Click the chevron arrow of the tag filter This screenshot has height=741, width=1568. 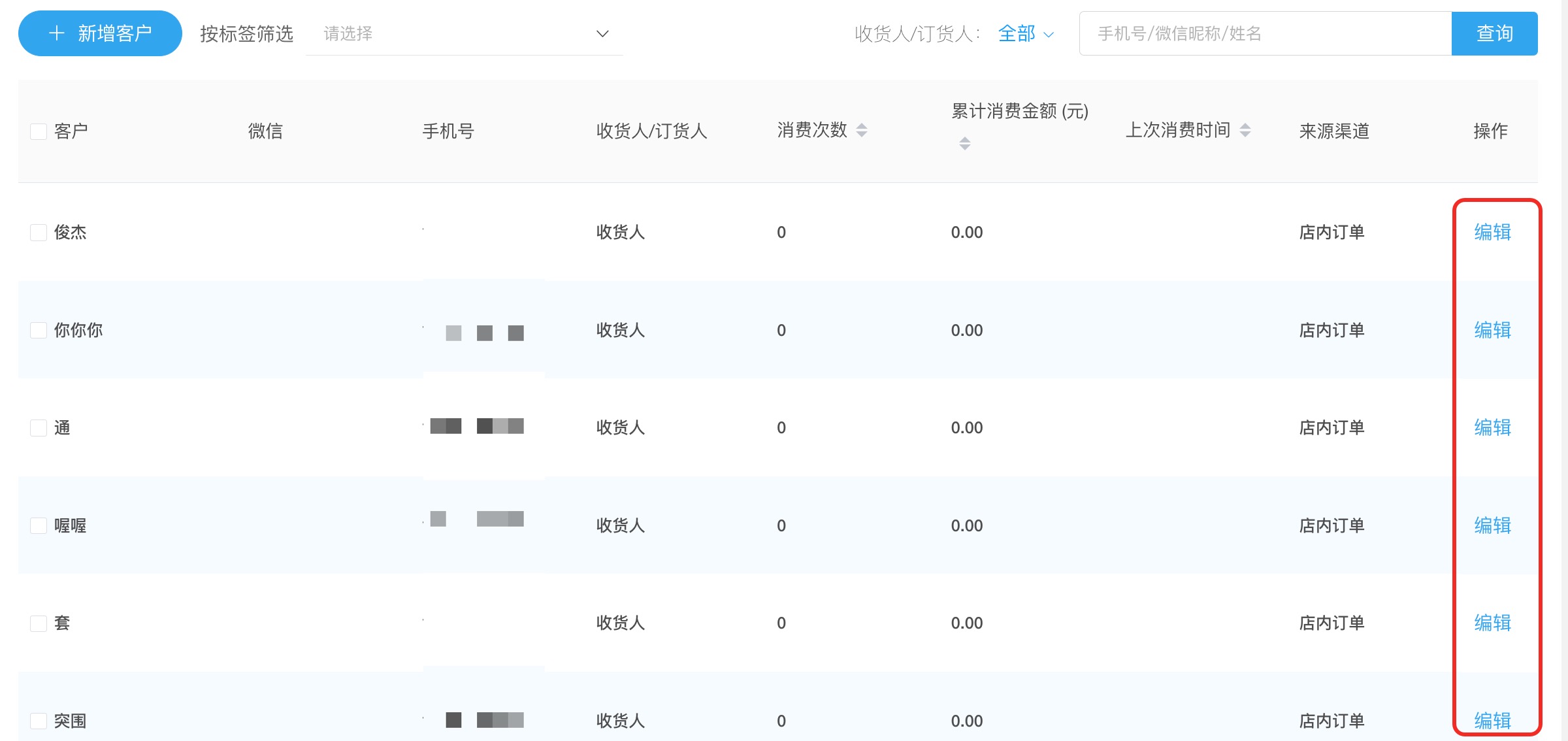[x=602, y=33]
